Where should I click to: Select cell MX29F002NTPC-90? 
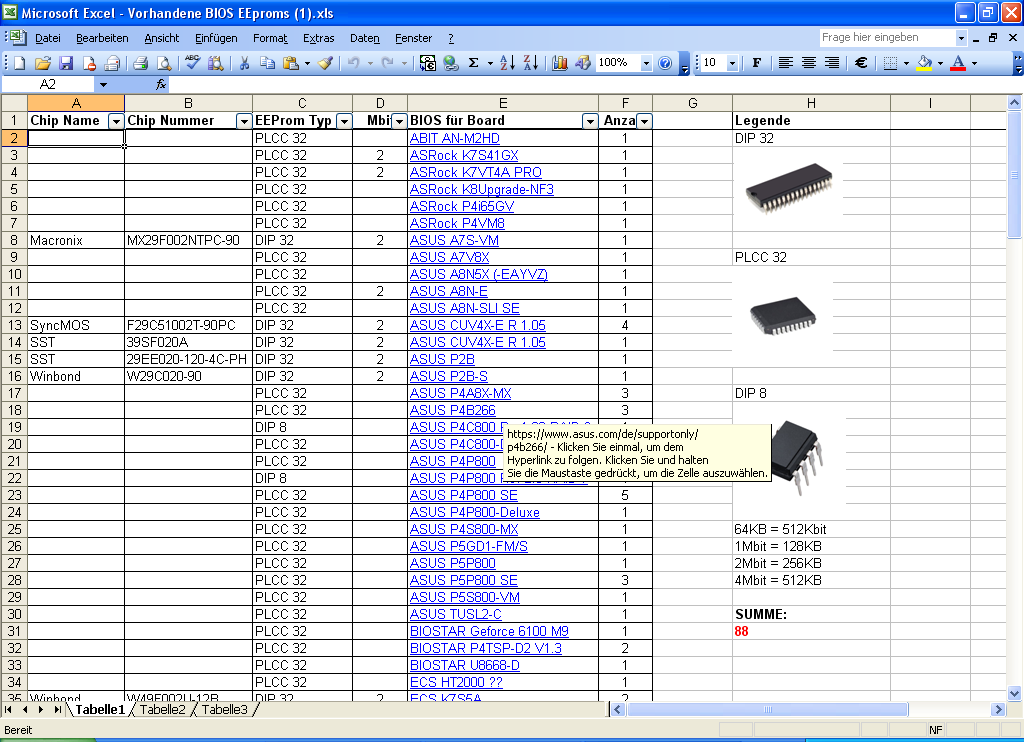188,240
